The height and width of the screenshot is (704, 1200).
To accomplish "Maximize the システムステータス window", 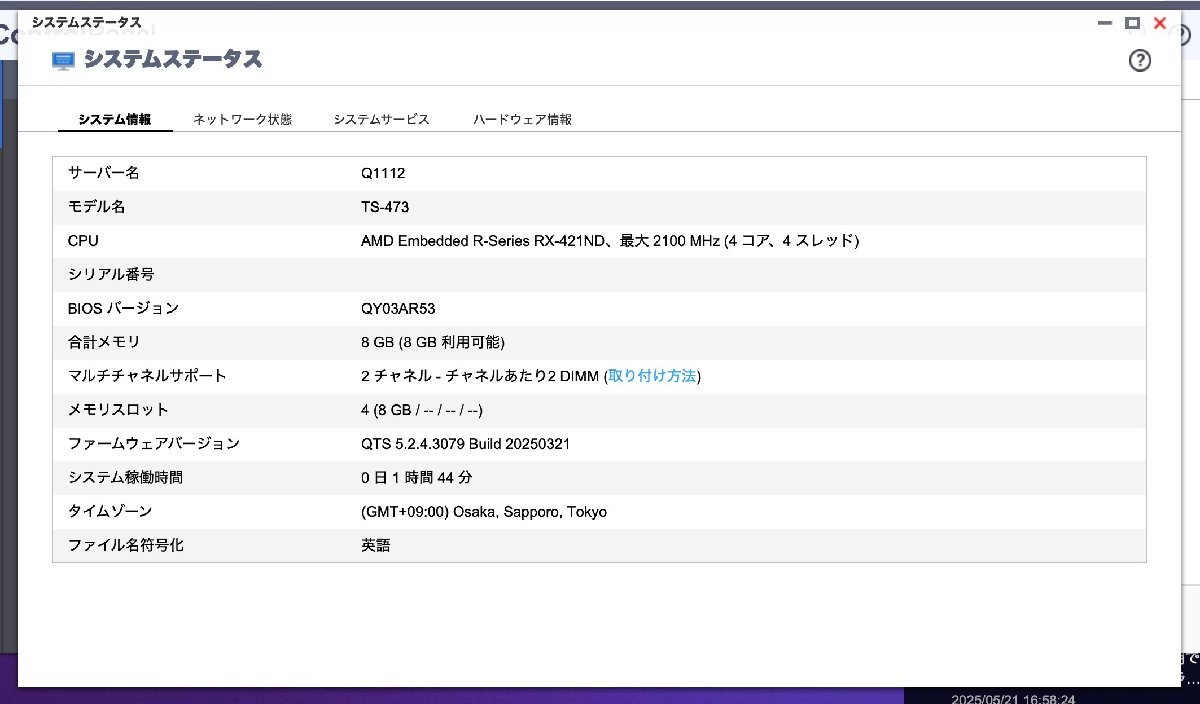I will [1131, 23].
